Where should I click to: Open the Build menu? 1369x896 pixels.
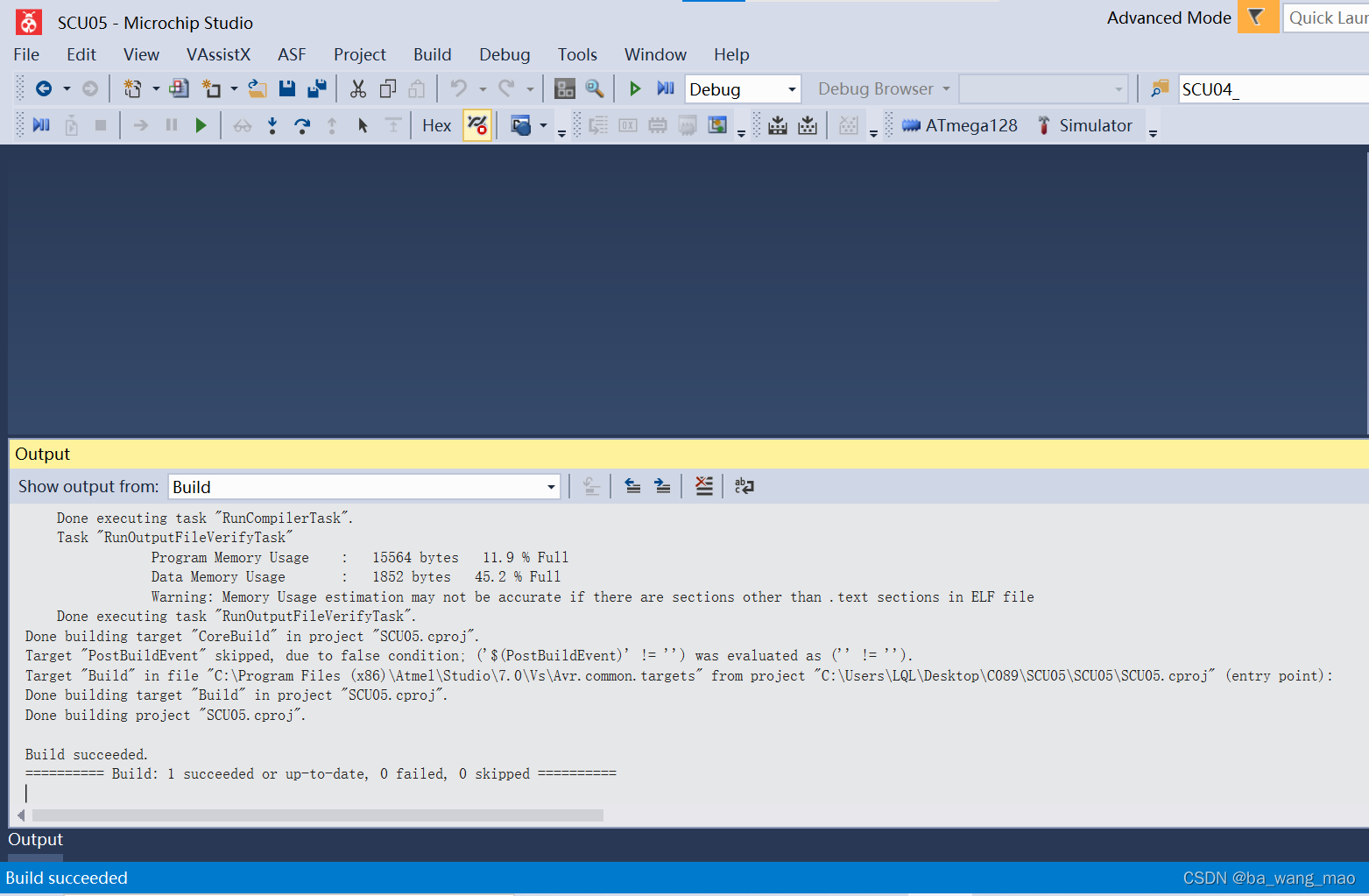pyautogui.click(x=432, y=54)
